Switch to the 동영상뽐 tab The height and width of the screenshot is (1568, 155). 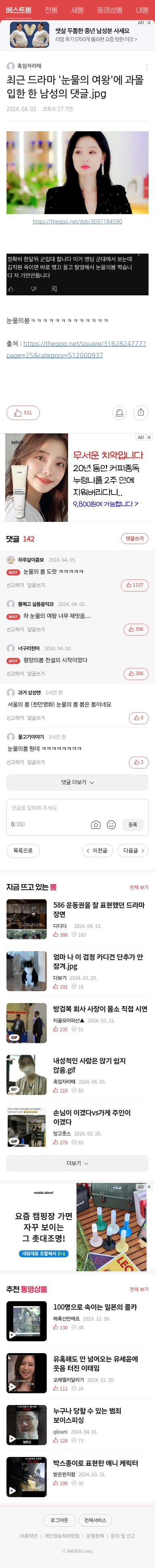point(110,10)
